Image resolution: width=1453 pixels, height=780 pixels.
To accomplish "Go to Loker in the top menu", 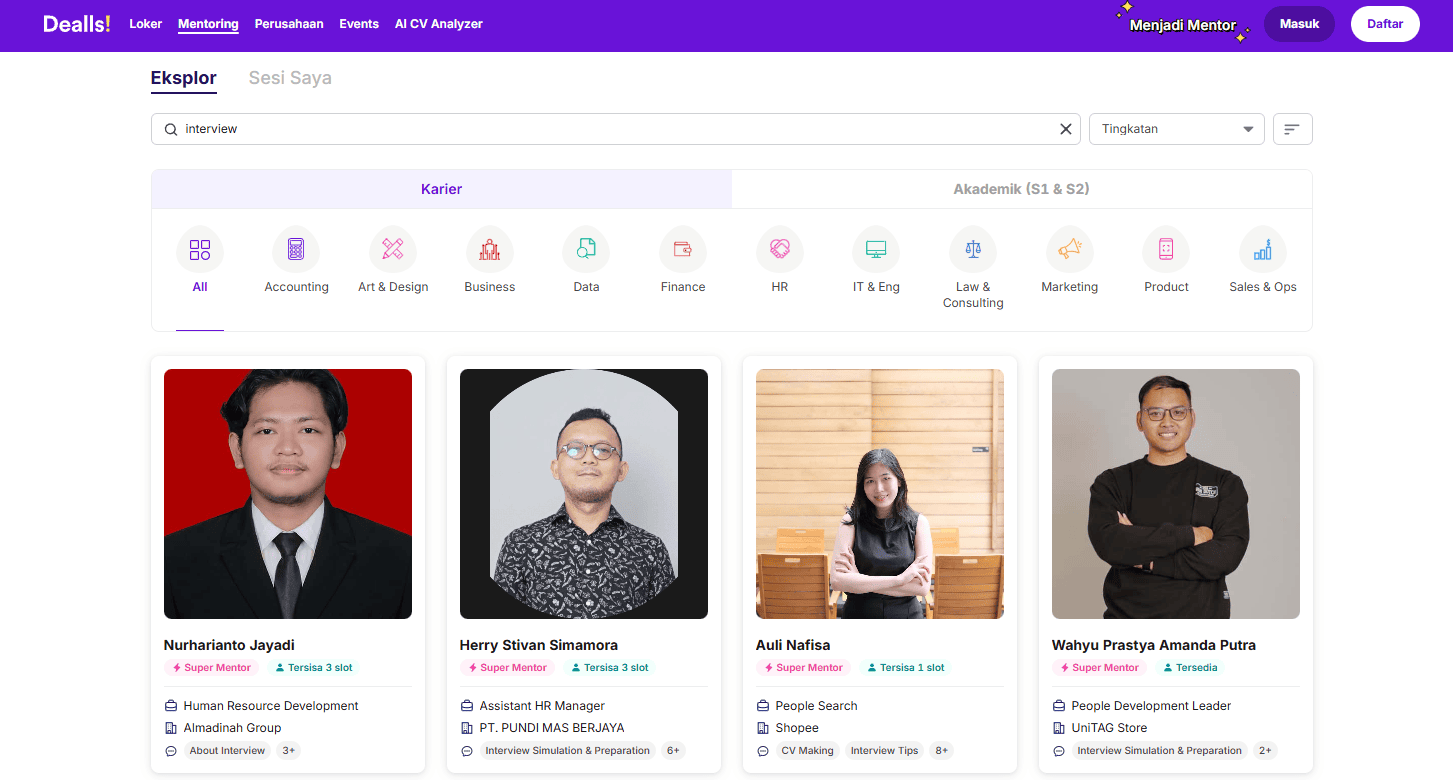I will tap(146, 24).
